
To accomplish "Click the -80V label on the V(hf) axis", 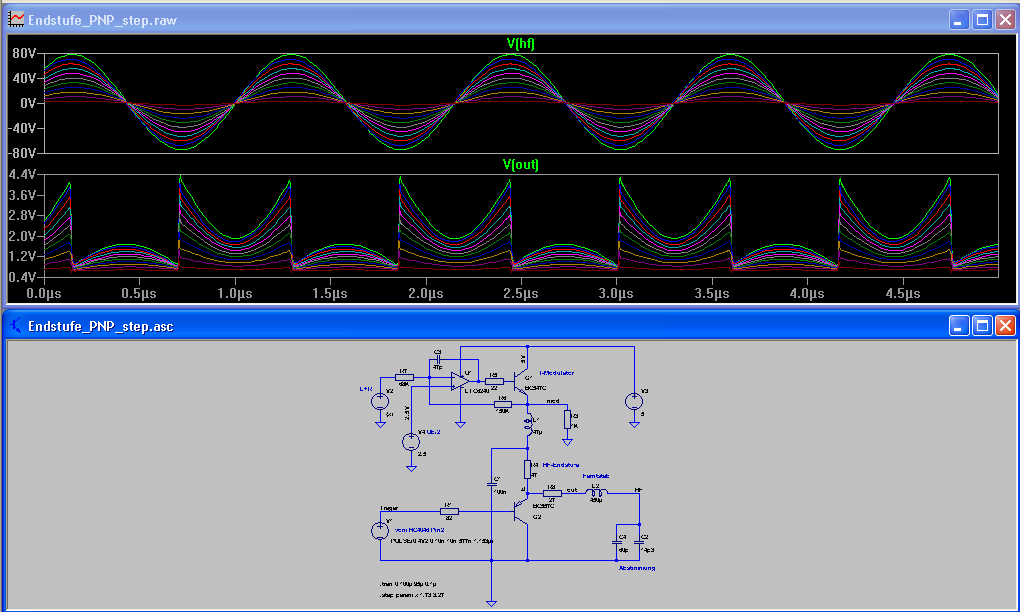I will tap(22, 153).
